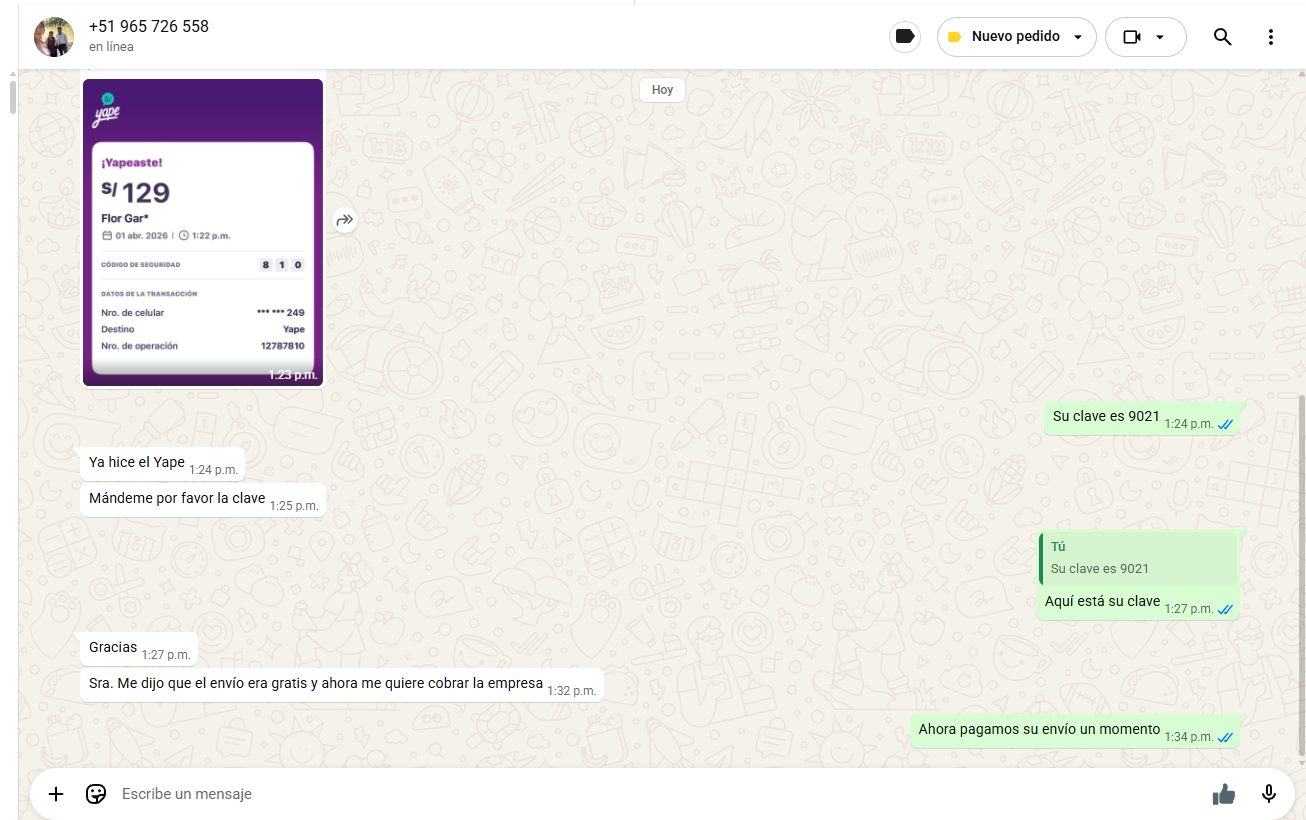Open the Yape payment receipt image
This screenshot has height=820, width=1306.
coord(203,232)
